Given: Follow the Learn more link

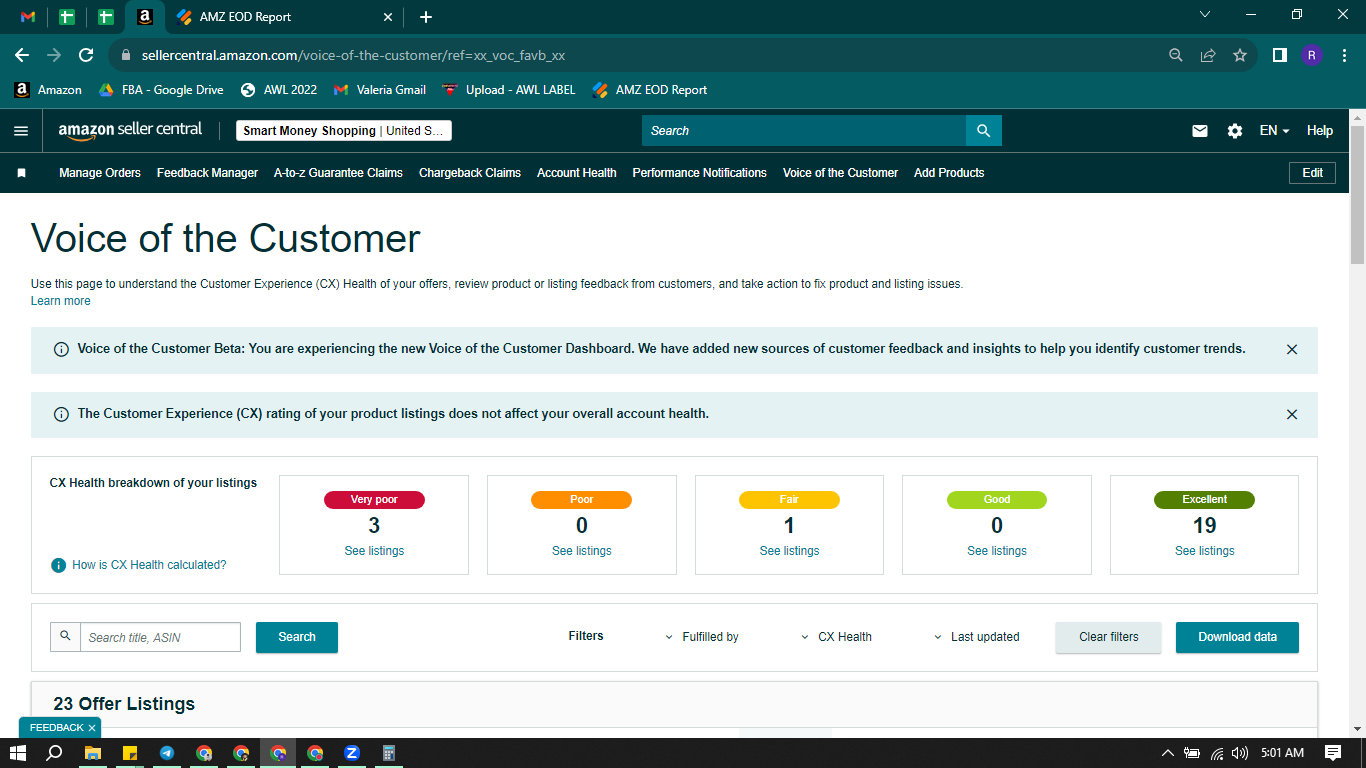Looking at the screenshot, I should (x=61, y=301).
